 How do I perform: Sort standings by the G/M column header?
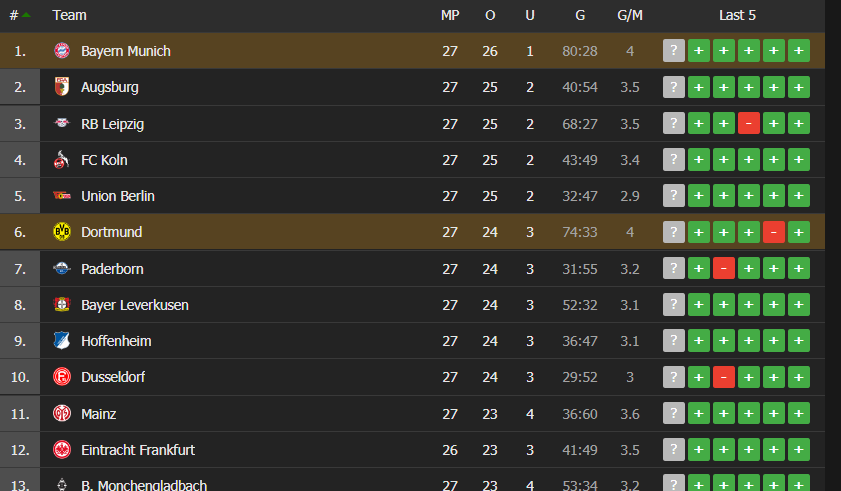(630, 15)
